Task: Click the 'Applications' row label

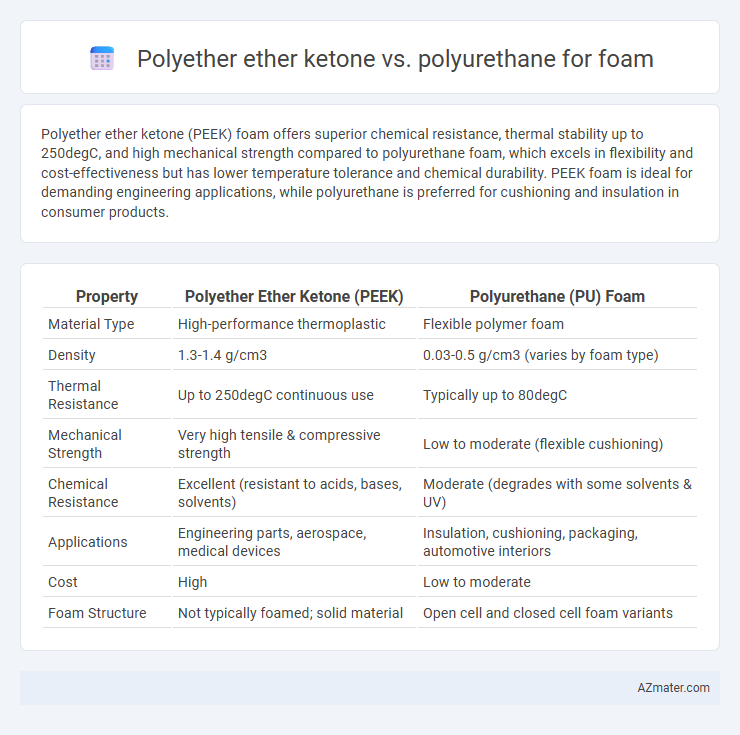Action: pyautogui.click(x=88, y=542)
